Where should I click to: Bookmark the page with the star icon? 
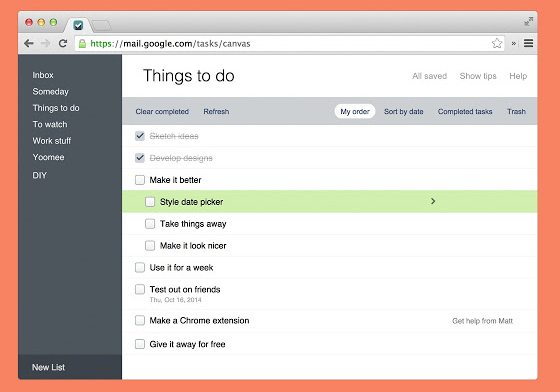point(497,44)
